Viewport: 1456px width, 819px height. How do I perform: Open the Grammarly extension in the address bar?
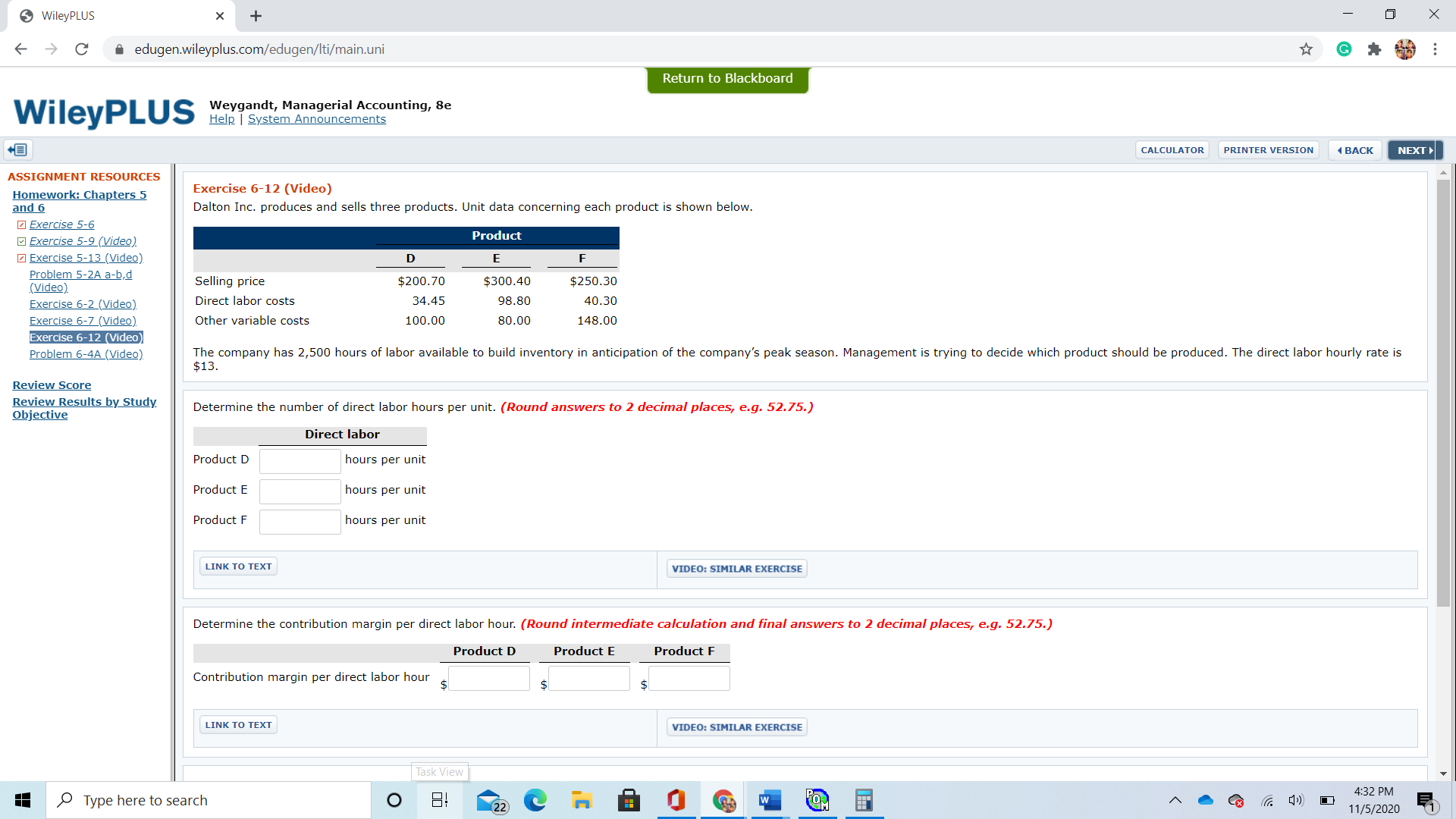tap(1344, 49)
